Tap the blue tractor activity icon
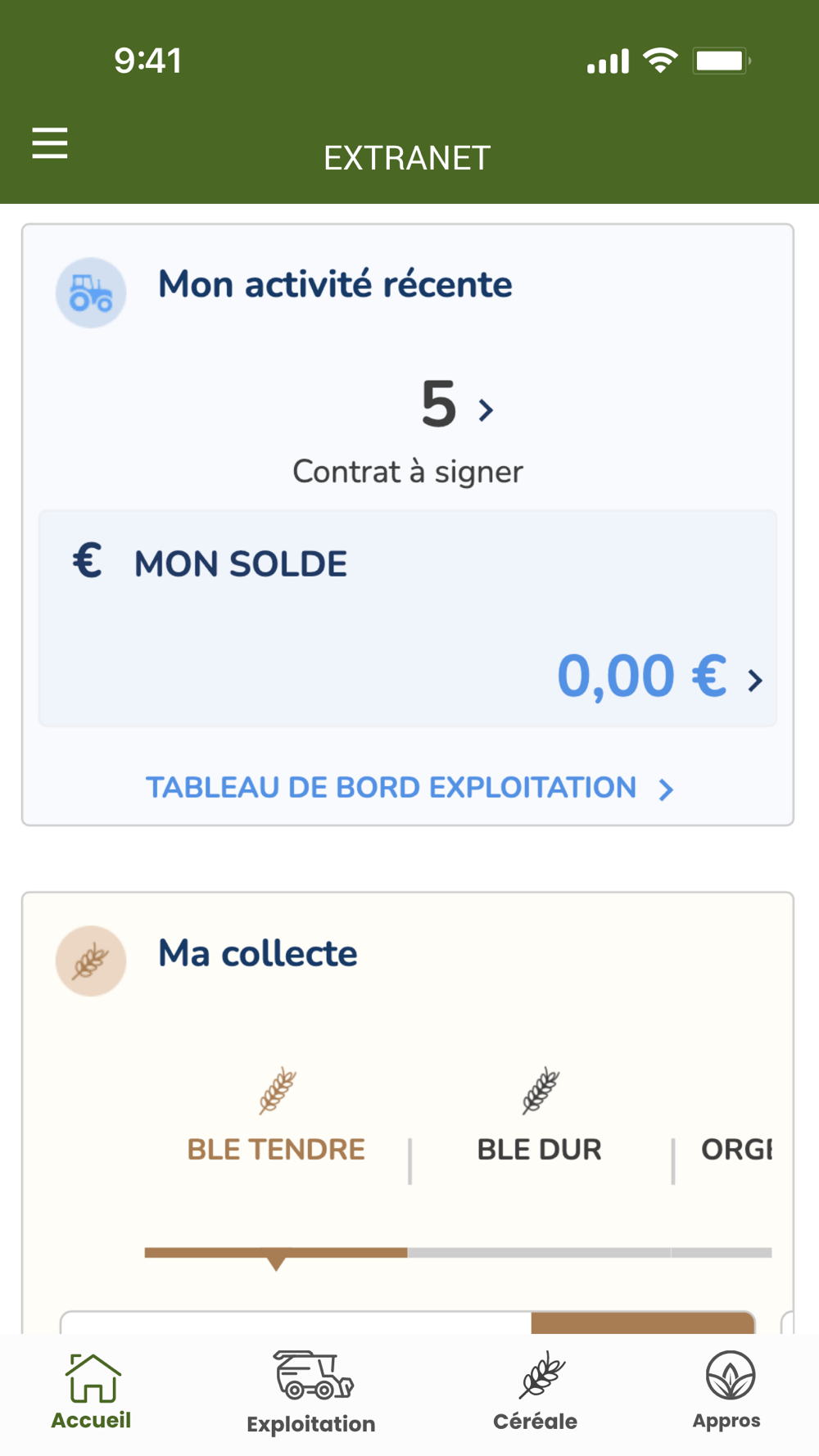The height and width of the screenshot is (1456, 819). [x=91, y=293]
